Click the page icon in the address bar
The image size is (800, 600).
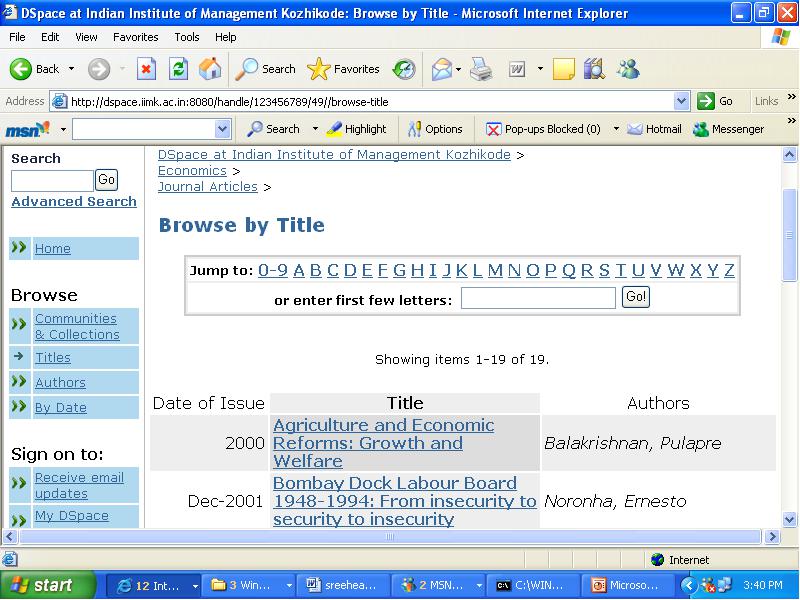60,102
